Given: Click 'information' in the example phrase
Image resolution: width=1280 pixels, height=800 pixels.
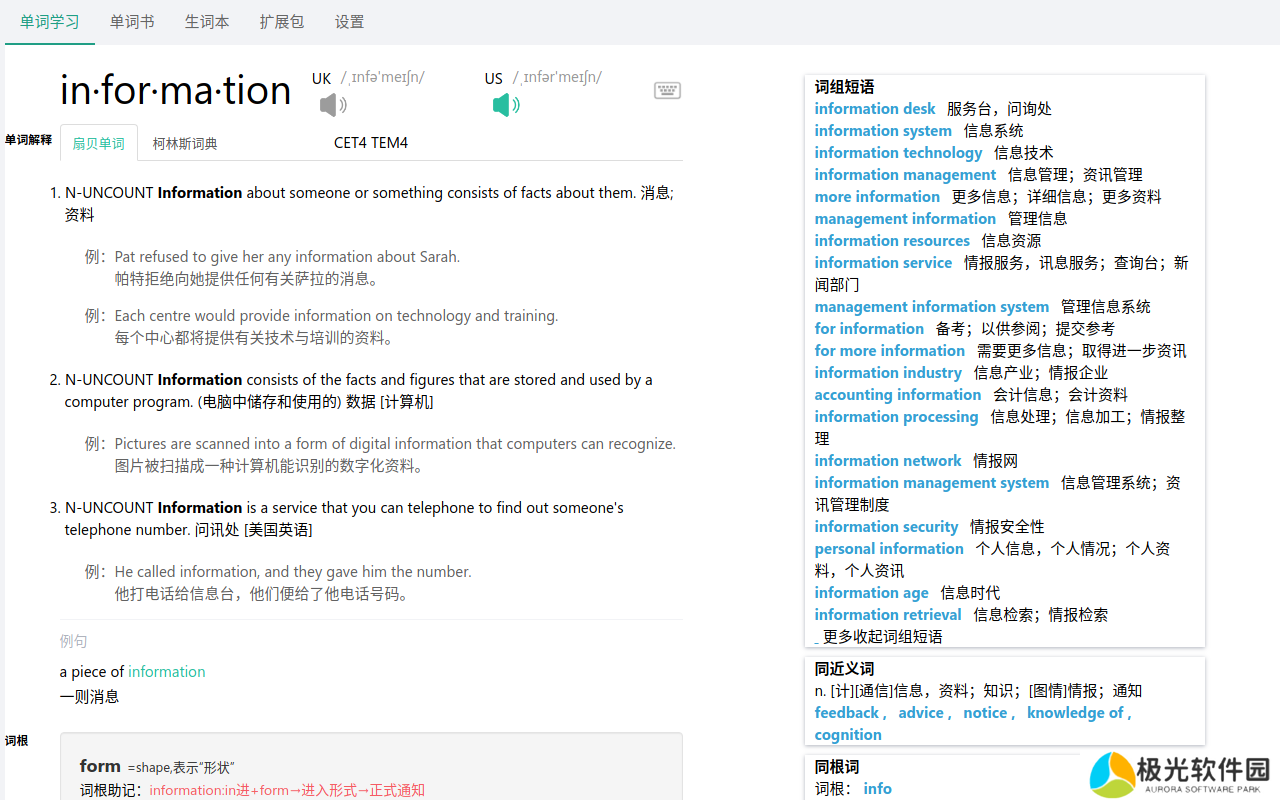Looking at the screenshot, I should pos(166,672).
